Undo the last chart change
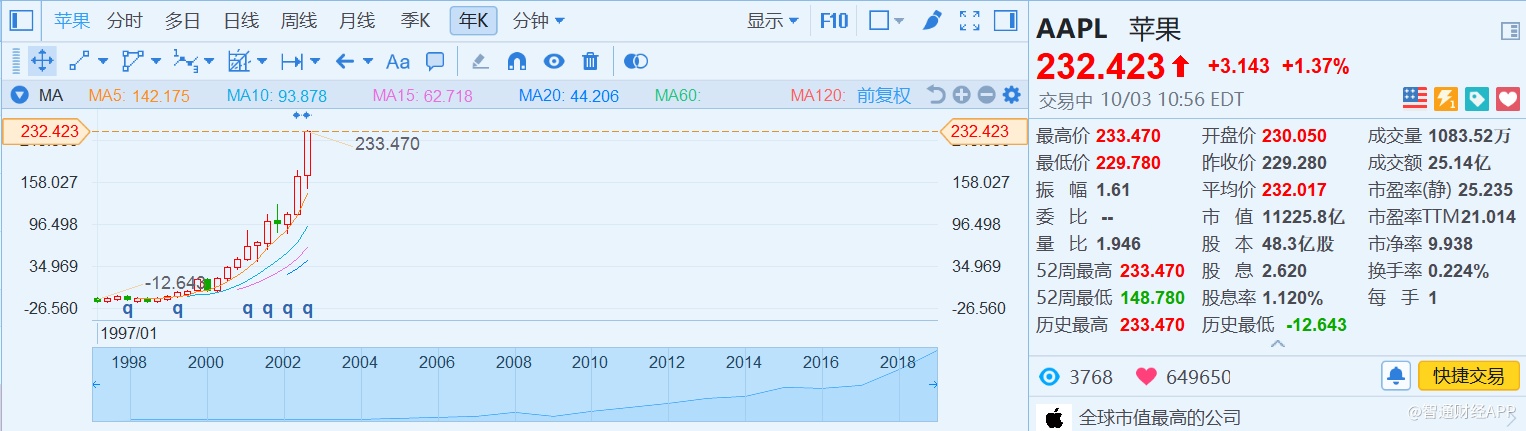 click(936, 95)
